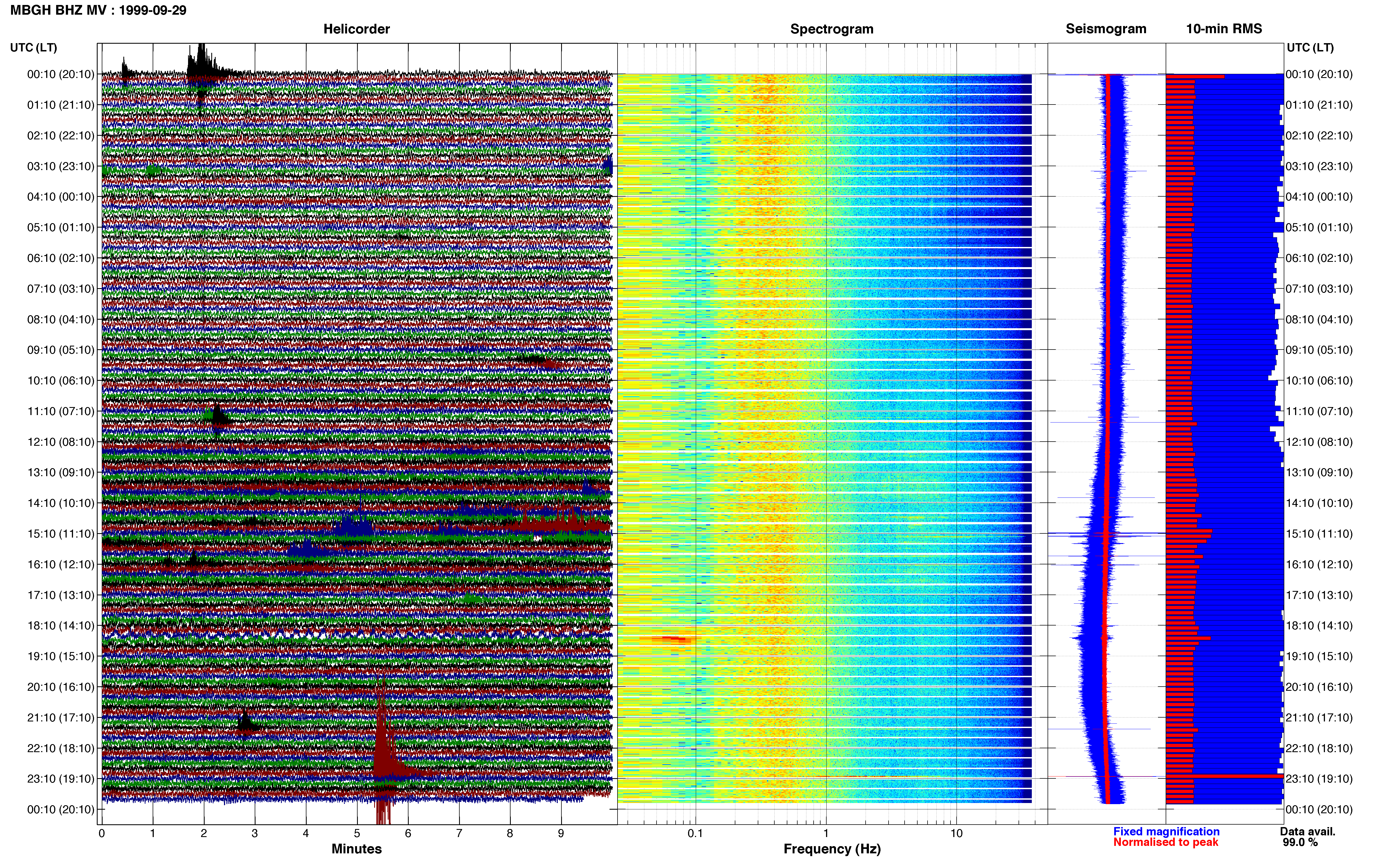1388x868 pixels.
Task: Click left time label 03:10 (23:10)
Action: pos(61,166)
